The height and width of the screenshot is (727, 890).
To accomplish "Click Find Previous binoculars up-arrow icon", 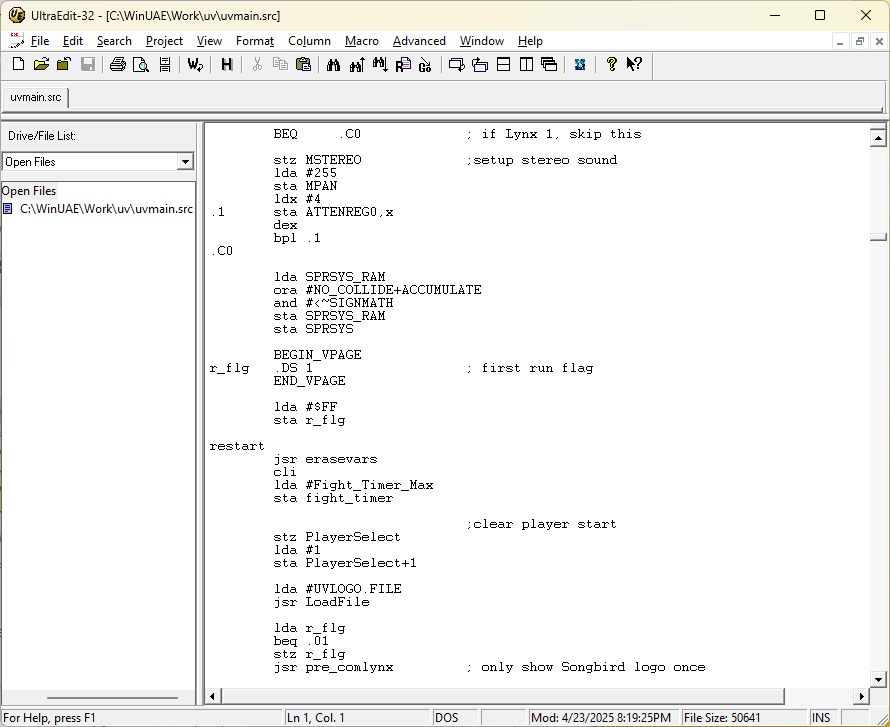I will [357, 64].
